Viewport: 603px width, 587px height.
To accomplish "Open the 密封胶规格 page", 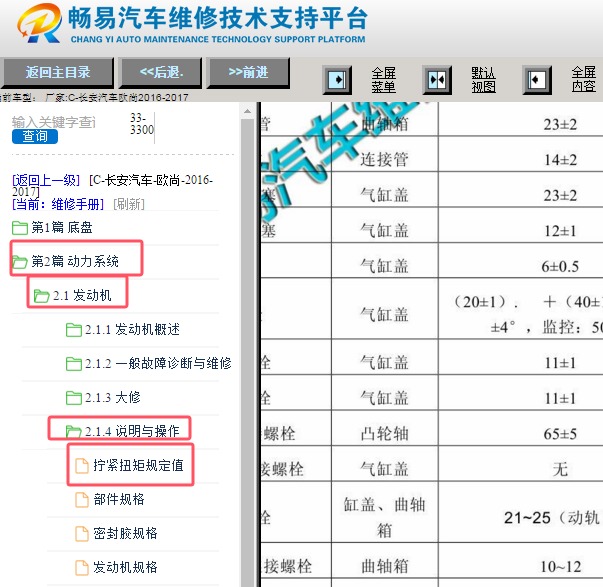I will point(125,534).
